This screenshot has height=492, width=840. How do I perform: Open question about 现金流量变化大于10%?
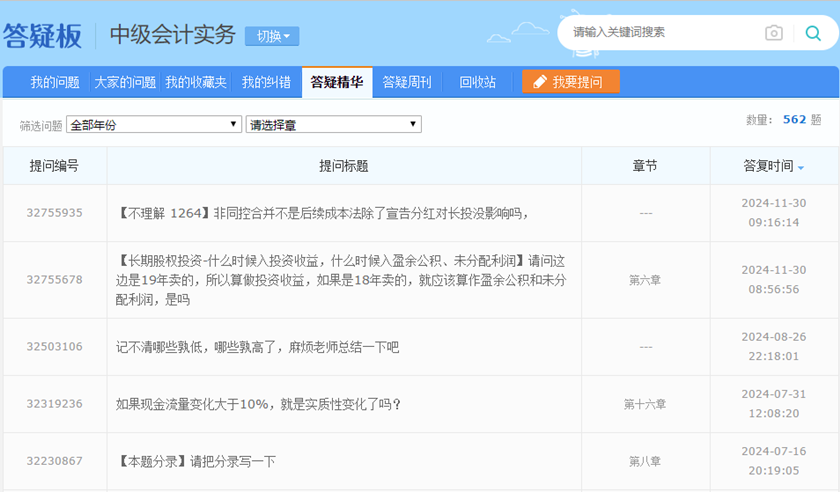(x=259, y=404)
